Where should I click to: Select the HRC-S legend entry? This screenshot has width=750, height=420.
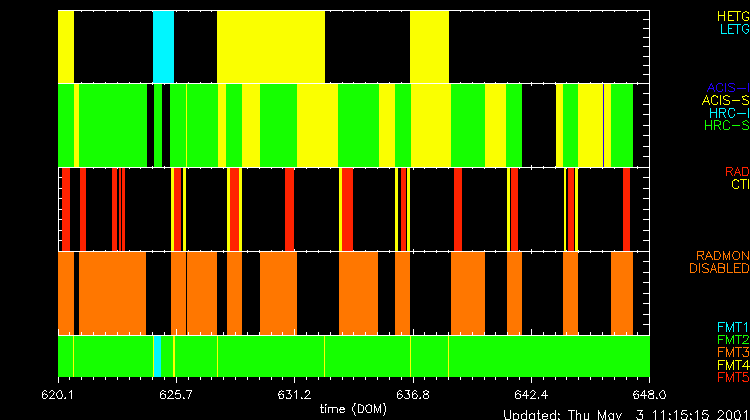[x=725, y=126]
